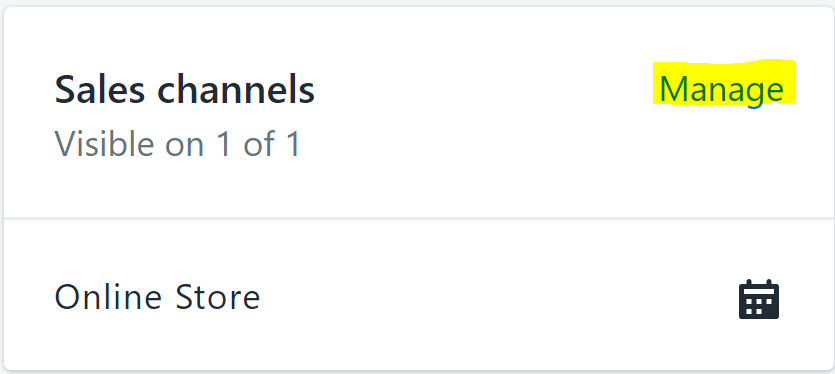The image size is (835, 374).
Task: Select the Manage link in Sales channels card
Action: [x=722, y=89]
